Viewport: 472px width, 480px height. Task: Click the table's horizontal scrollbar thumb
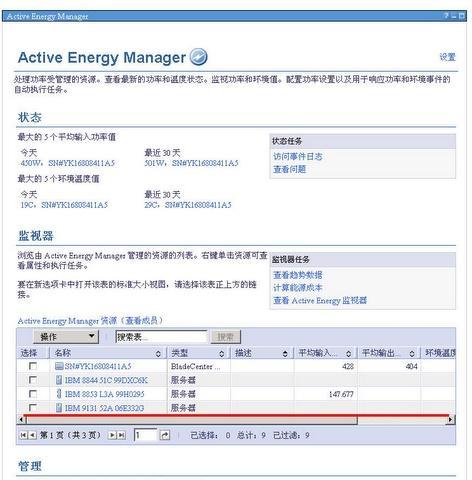tap(191, 420)
